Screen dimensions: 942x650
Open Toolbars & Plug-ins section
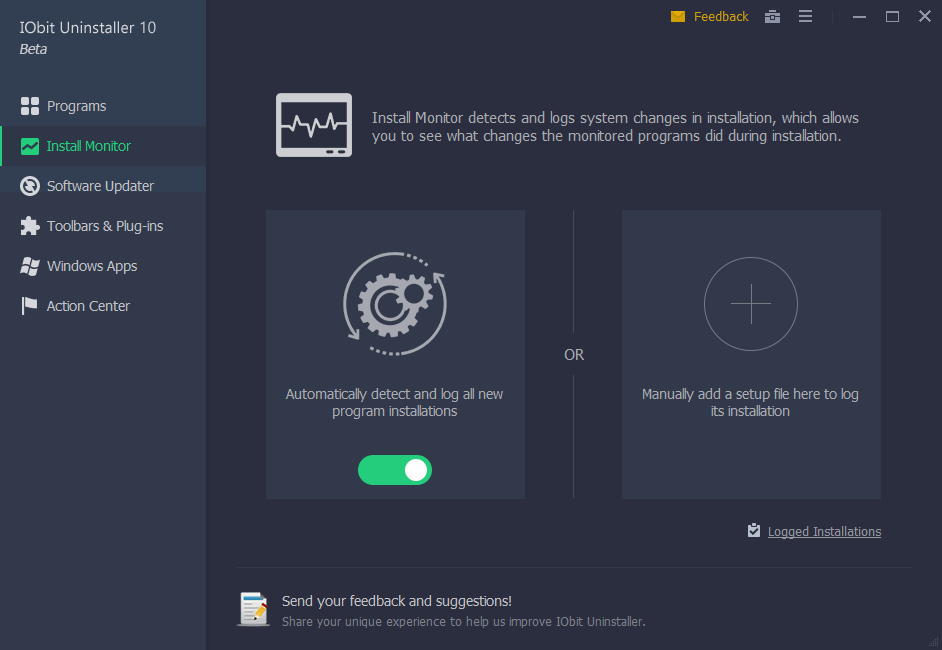click(103, 226)
